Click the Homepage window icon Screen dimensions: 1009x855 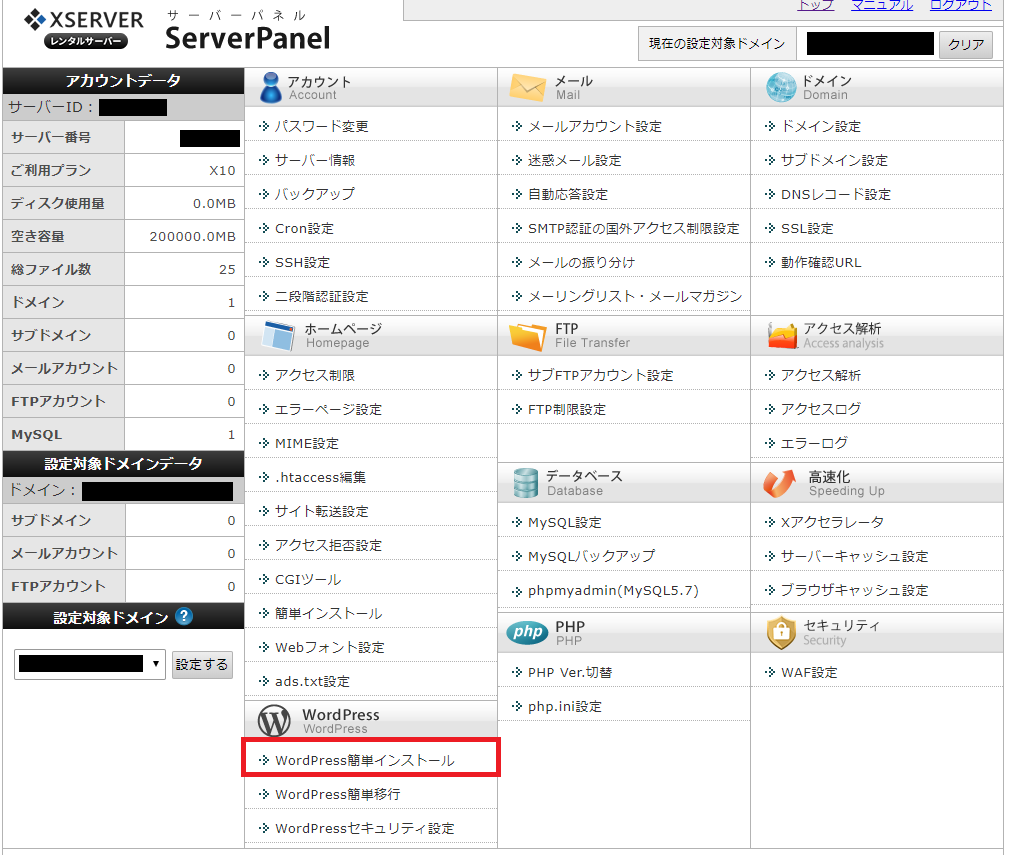[279, 335]
